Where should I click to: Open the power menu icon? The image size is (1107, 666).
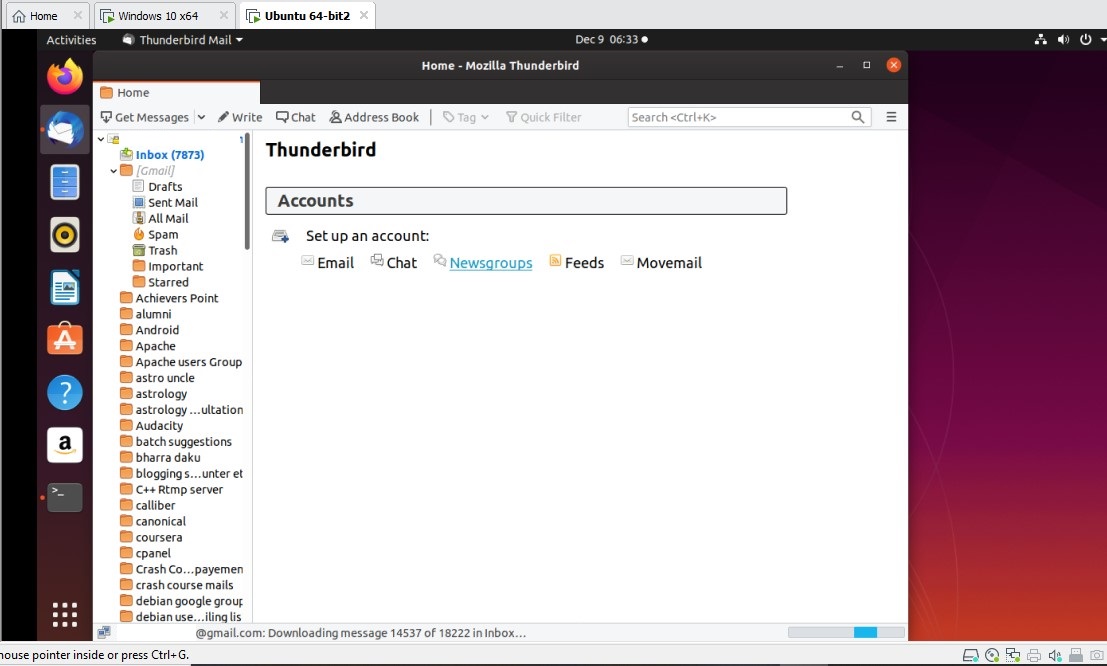(1086, 40)
